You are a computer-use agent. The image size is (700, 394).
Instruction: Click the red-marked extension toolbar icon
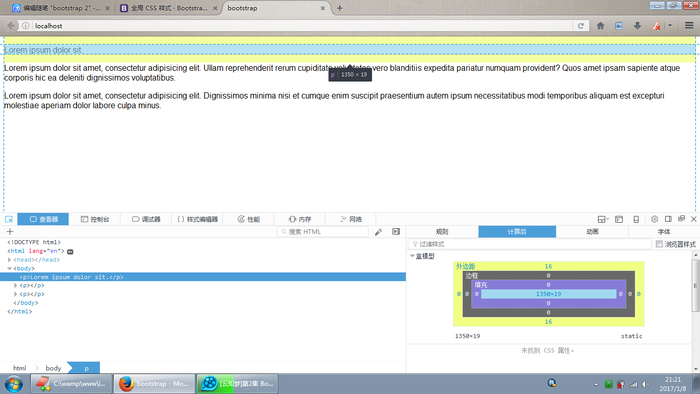pos(656,26)
